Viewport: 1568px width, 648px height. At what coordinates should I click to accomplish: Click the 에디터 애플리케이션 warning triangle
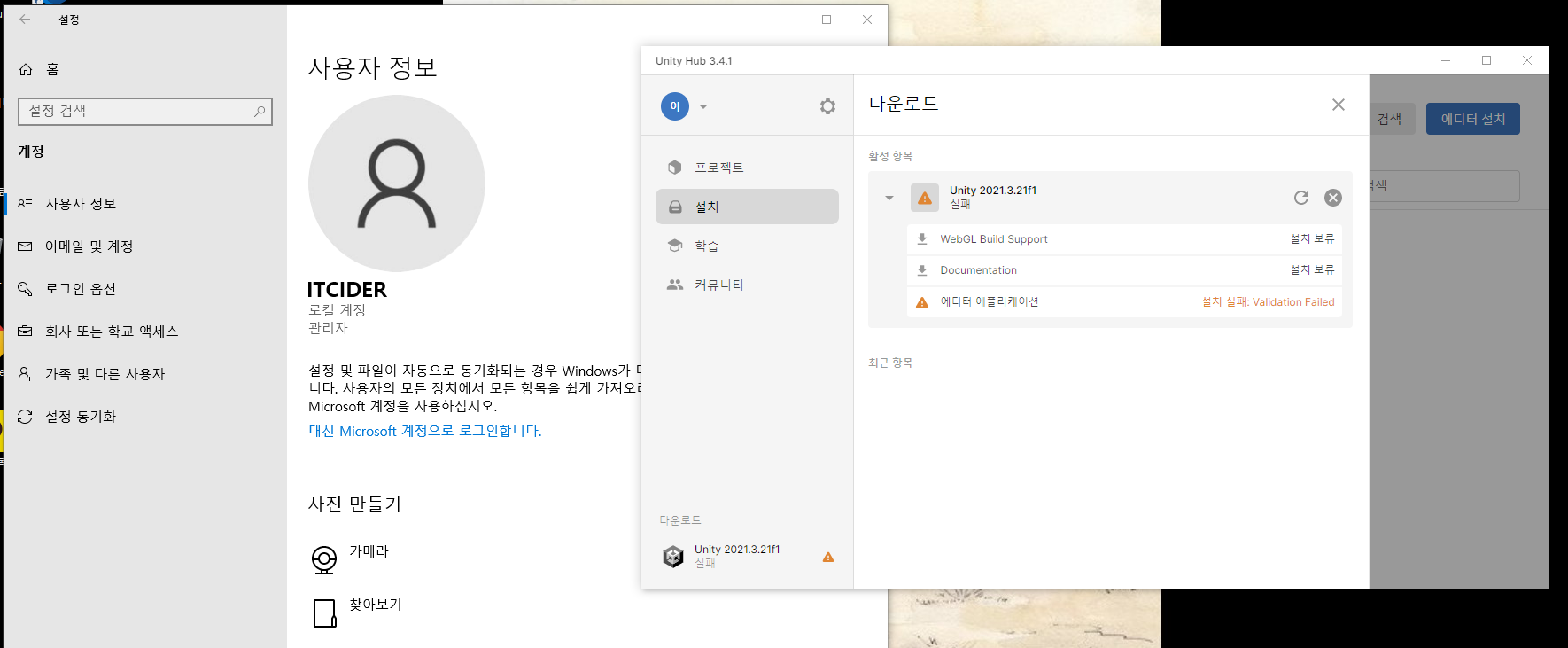[x=922, y=302]
